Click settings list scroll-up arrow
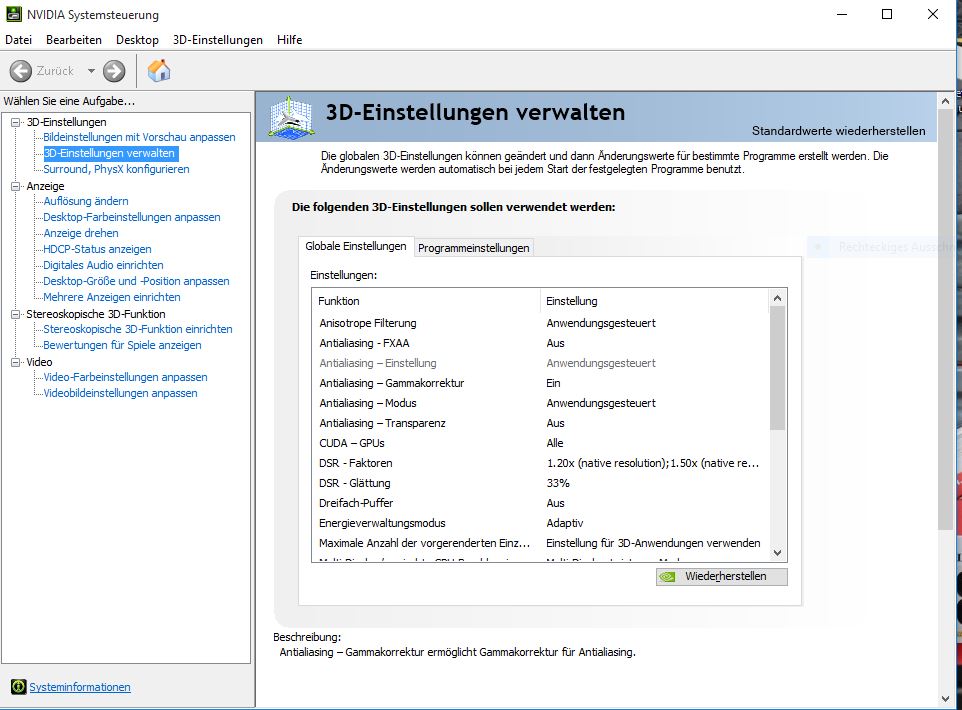 777,298
